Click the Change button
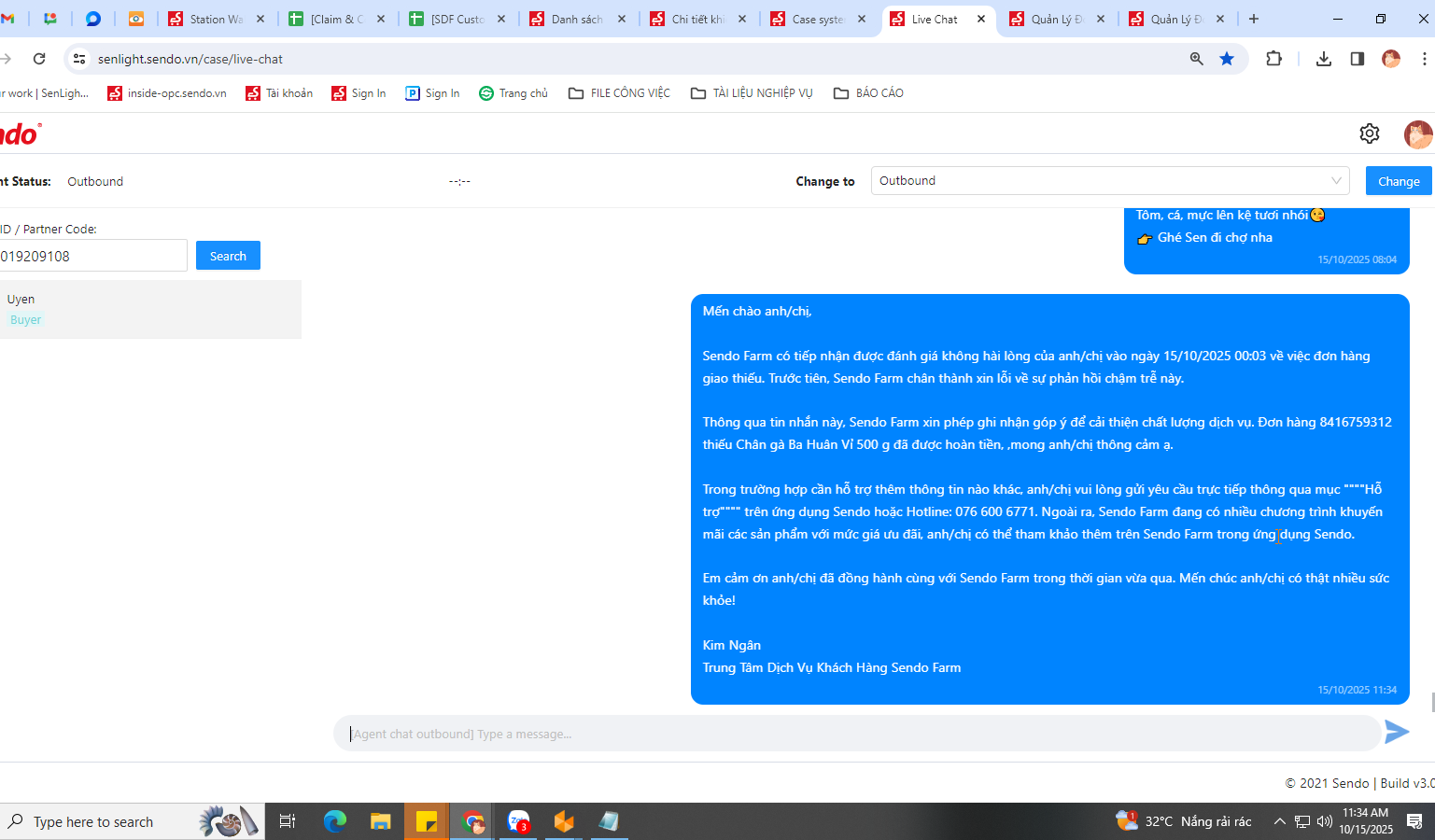1435x840 pixels. tap(1399, 181)
